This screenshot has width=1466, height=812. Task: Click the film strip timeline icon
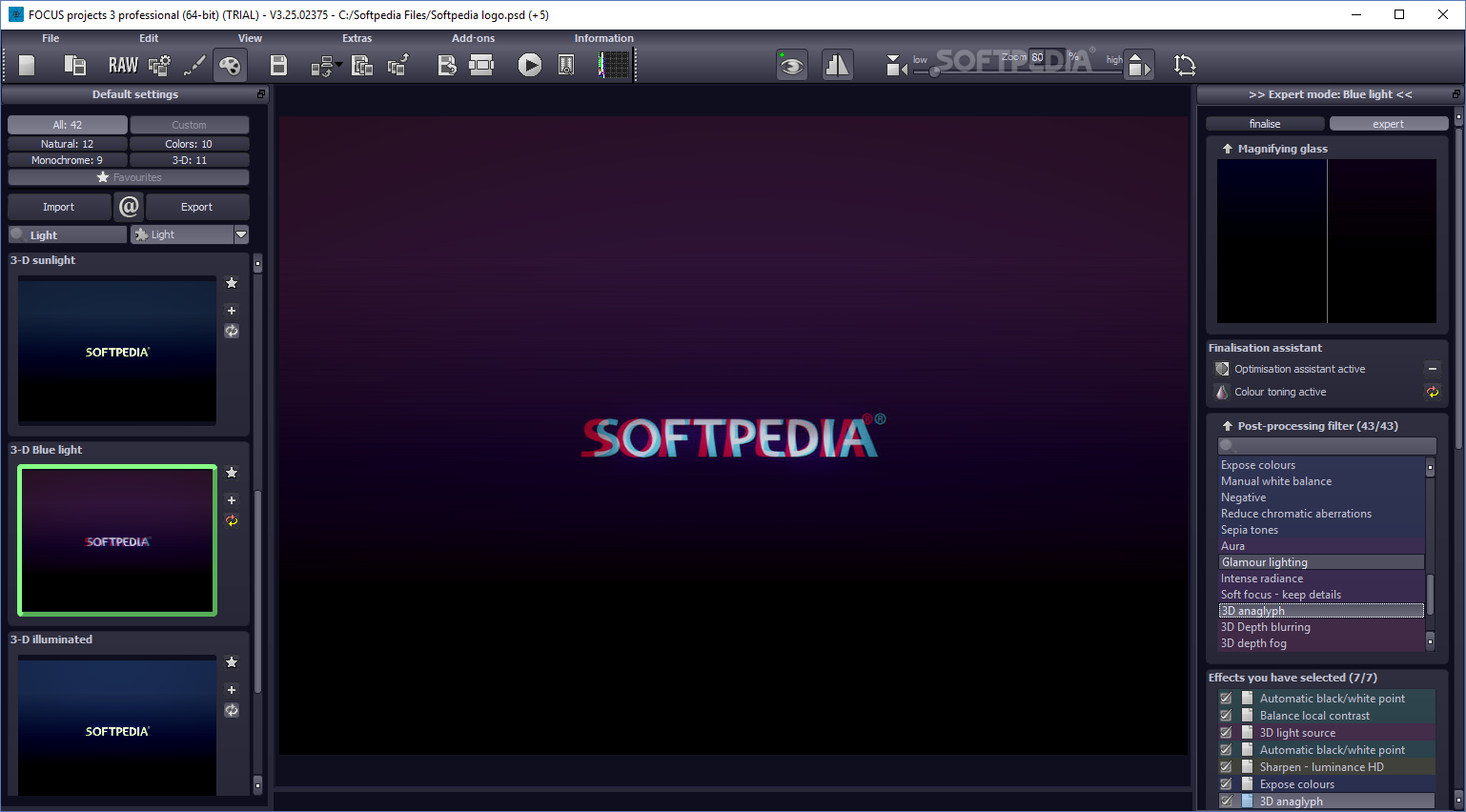481,65
